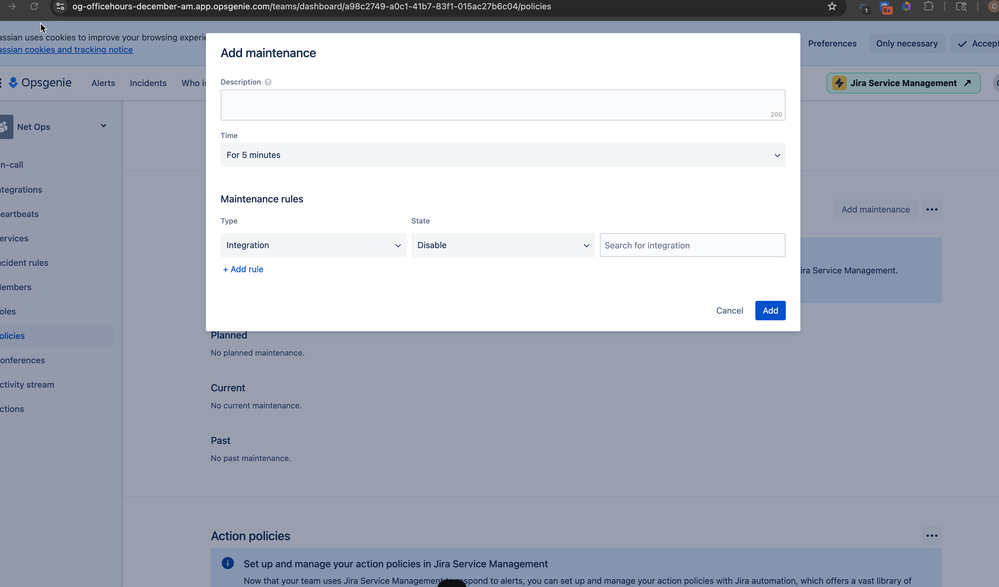Screen dimensions: 999x587
Task: Click the Net Ops team avatar icon
Action: point(5,127)
